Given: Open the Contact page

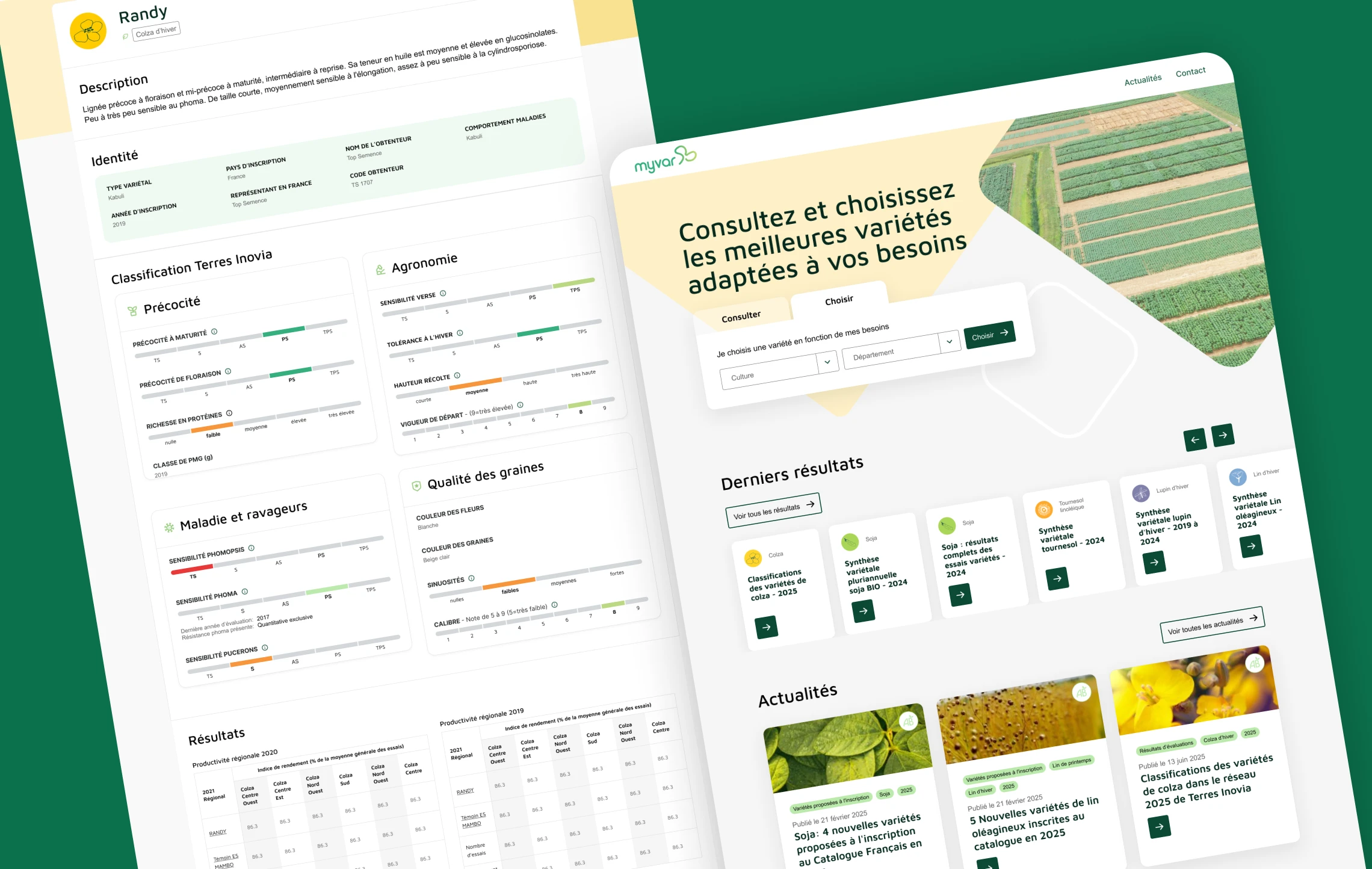Looking at the screenshot, I should point(1190,71).
